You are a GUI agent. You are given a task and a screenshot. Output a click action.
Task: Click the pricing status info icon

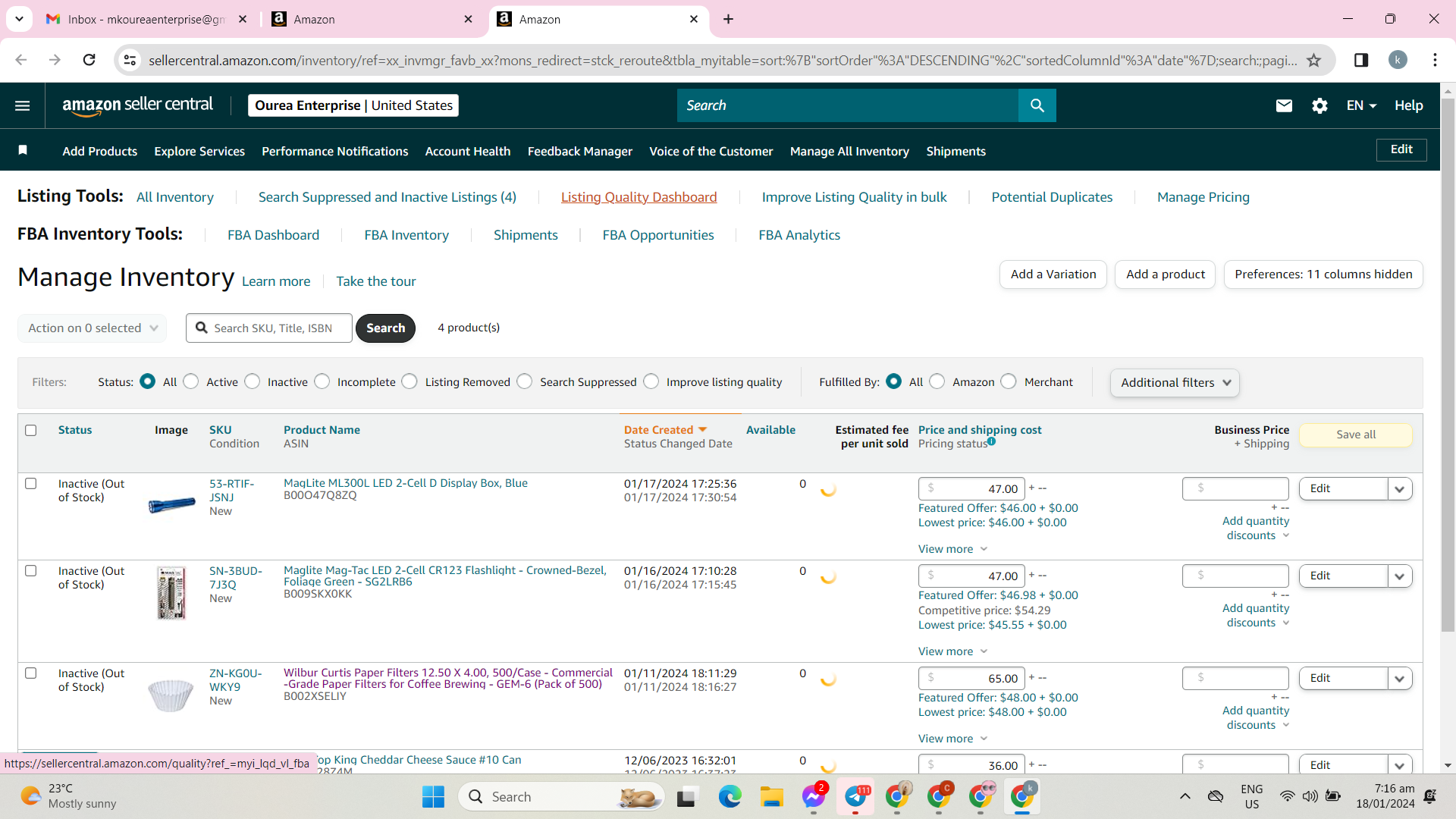point(991,441)
